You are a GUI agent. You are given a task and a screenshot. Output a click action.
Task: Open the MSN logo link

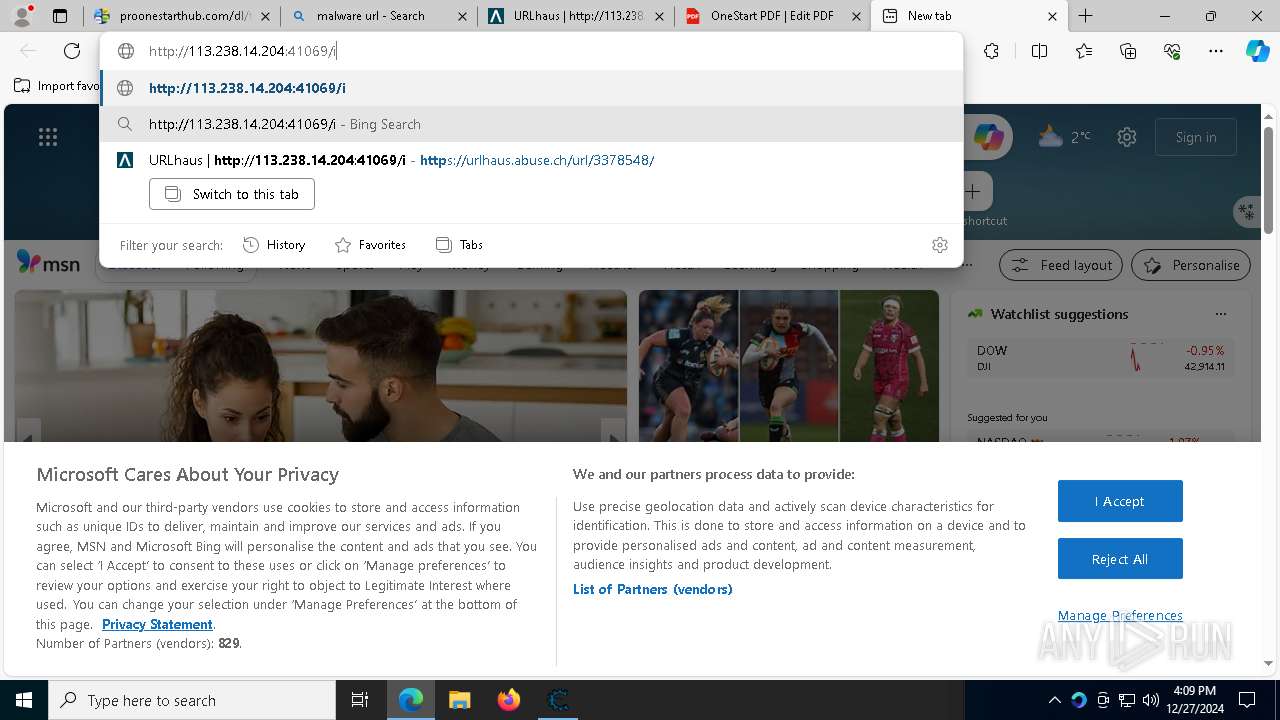point(48,263)
